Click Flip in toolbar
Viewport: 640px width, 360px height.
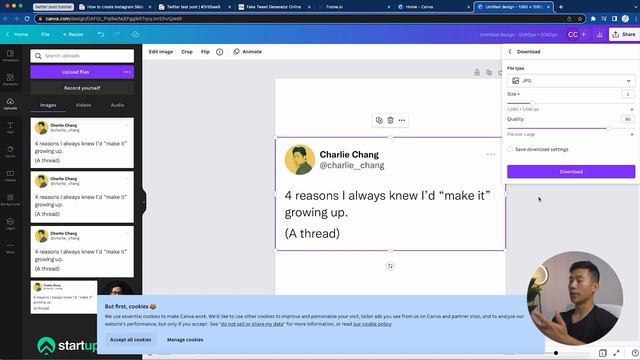(x=205, y=52)
